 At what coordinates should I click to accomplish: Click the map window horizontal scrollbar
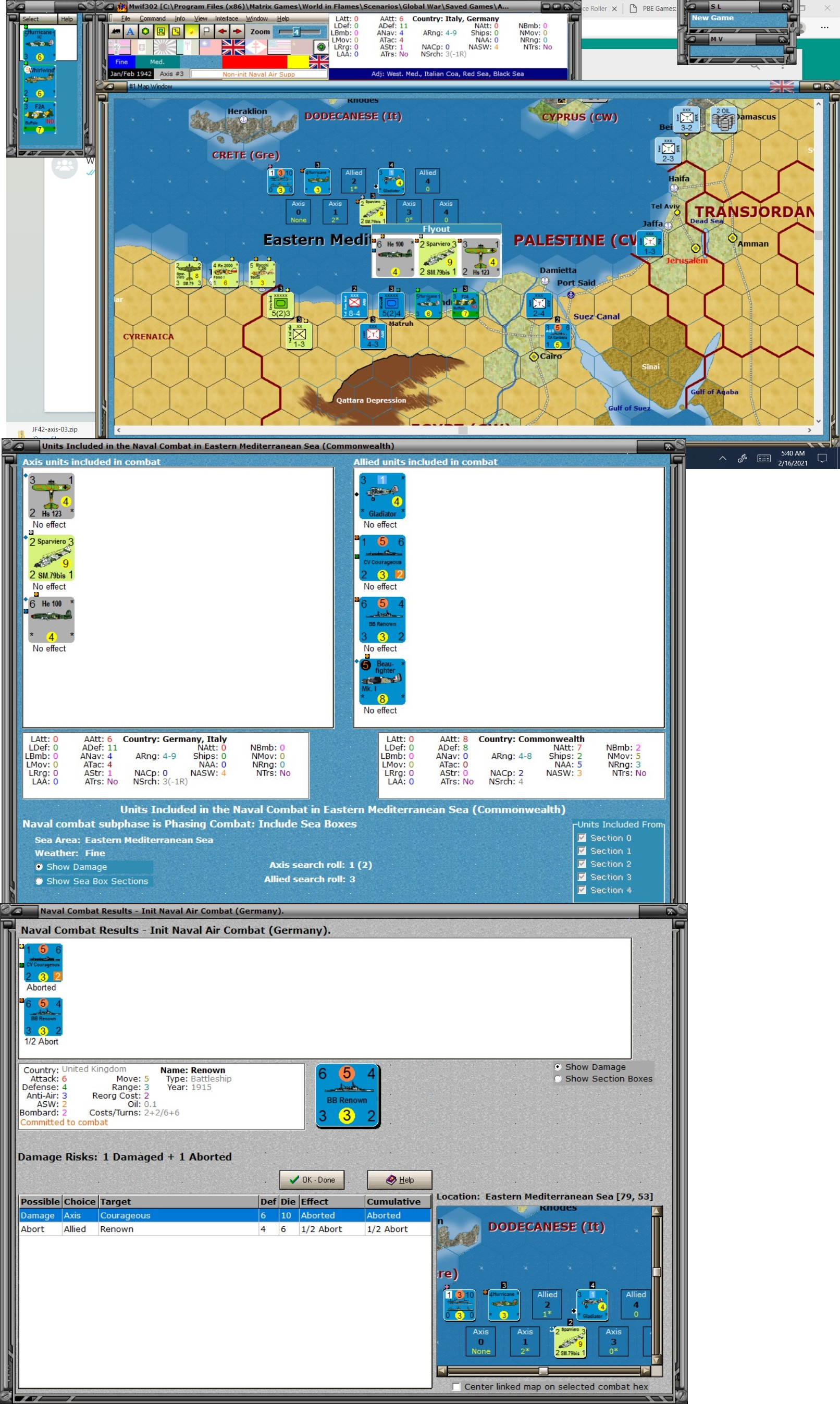tap(464, 430)
